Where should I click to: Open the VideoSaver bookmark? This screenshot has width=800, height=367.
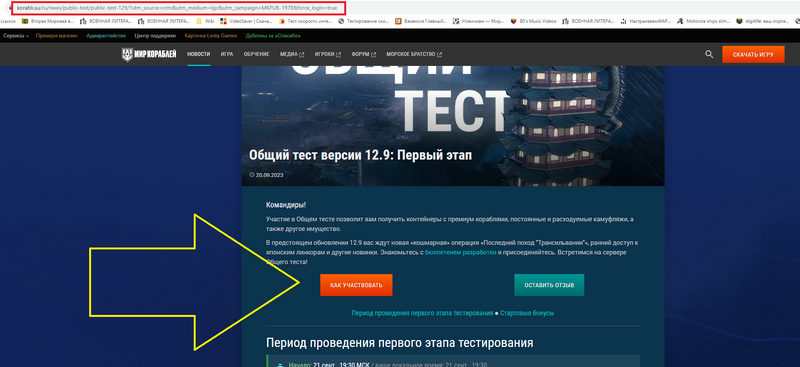tap(246, 21)
